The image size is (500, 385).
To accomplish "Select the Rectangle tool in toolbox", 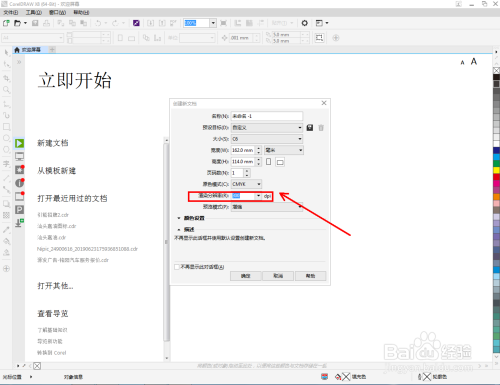I will 6,127.
